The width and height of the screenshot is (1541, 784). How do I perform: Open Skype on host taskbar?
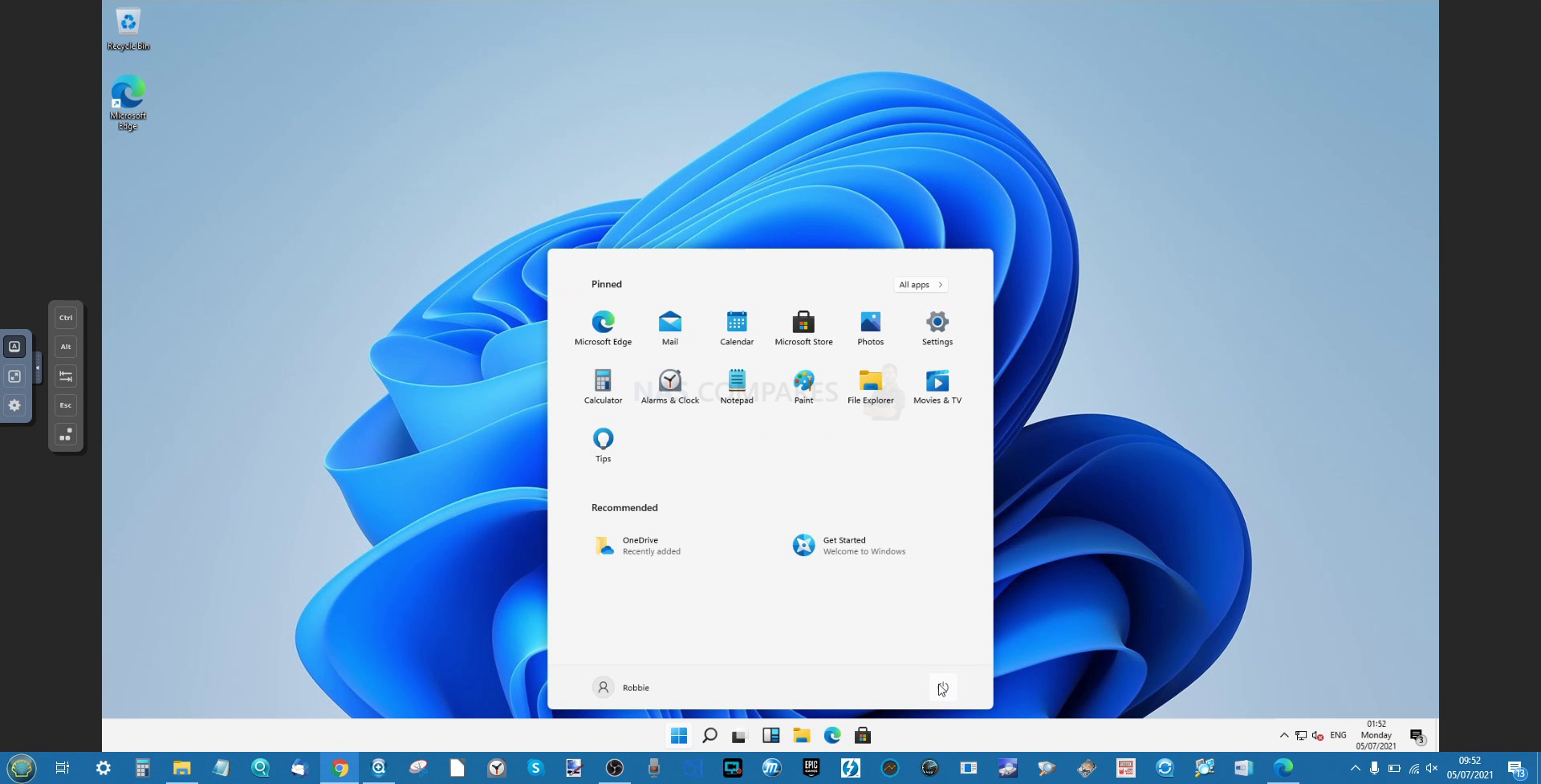[535, 768]
